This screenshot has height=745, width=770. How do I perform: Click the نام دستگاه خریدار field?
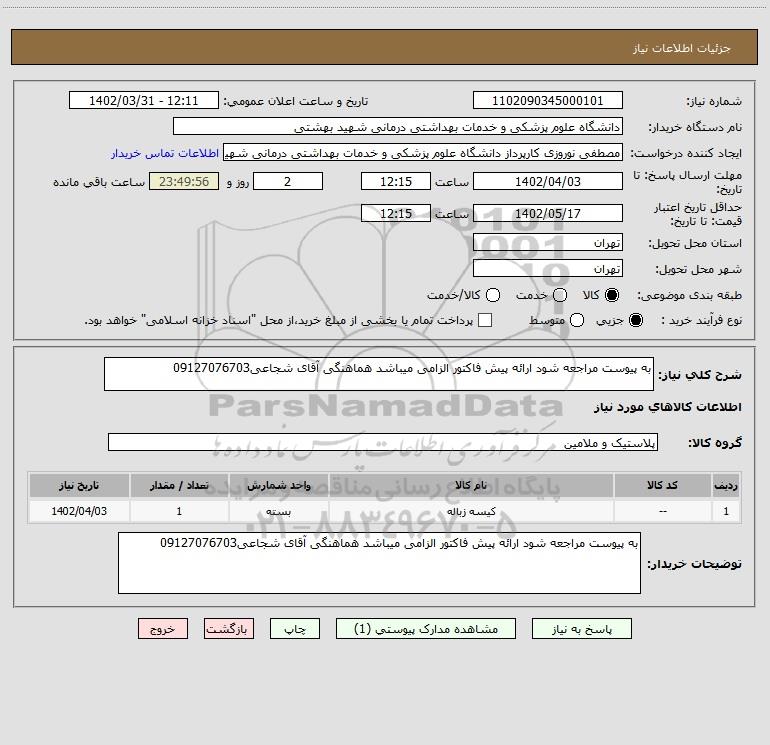(x=398, y=126)
